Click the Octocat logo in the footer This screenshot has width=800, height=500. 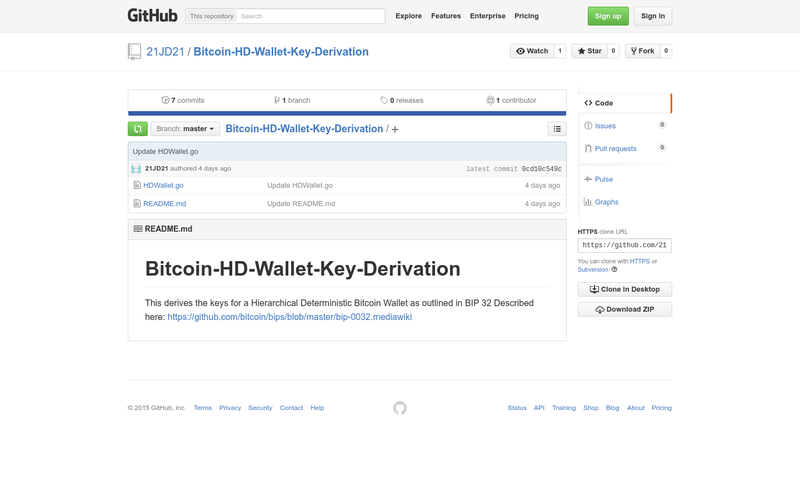coord(400,408)
